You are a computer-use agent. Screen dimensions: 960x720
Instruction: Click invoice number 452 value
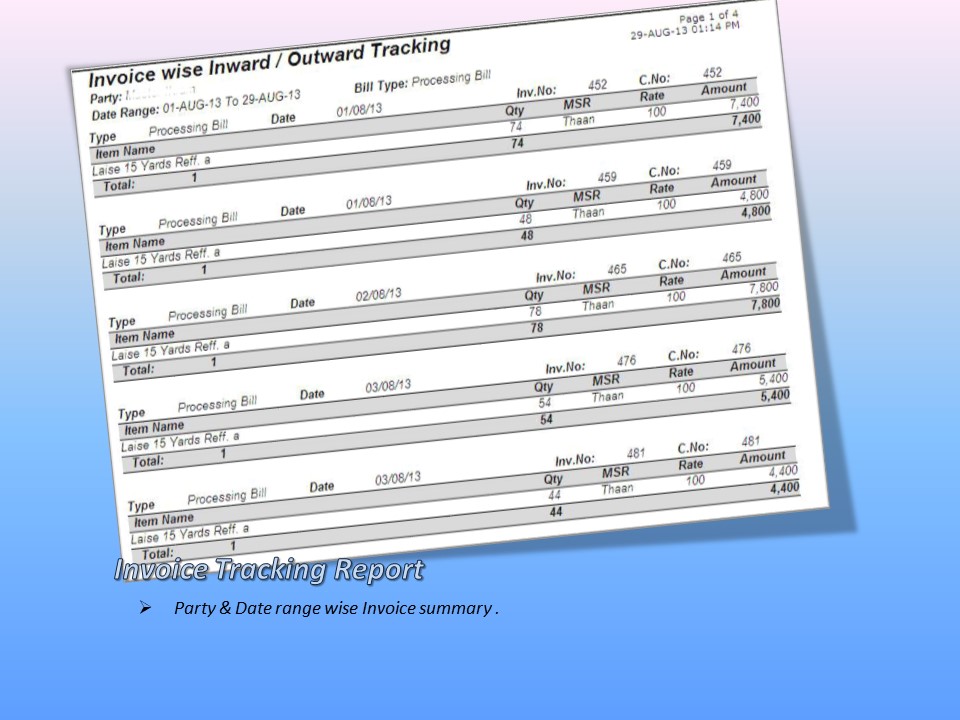pos(597,87)
